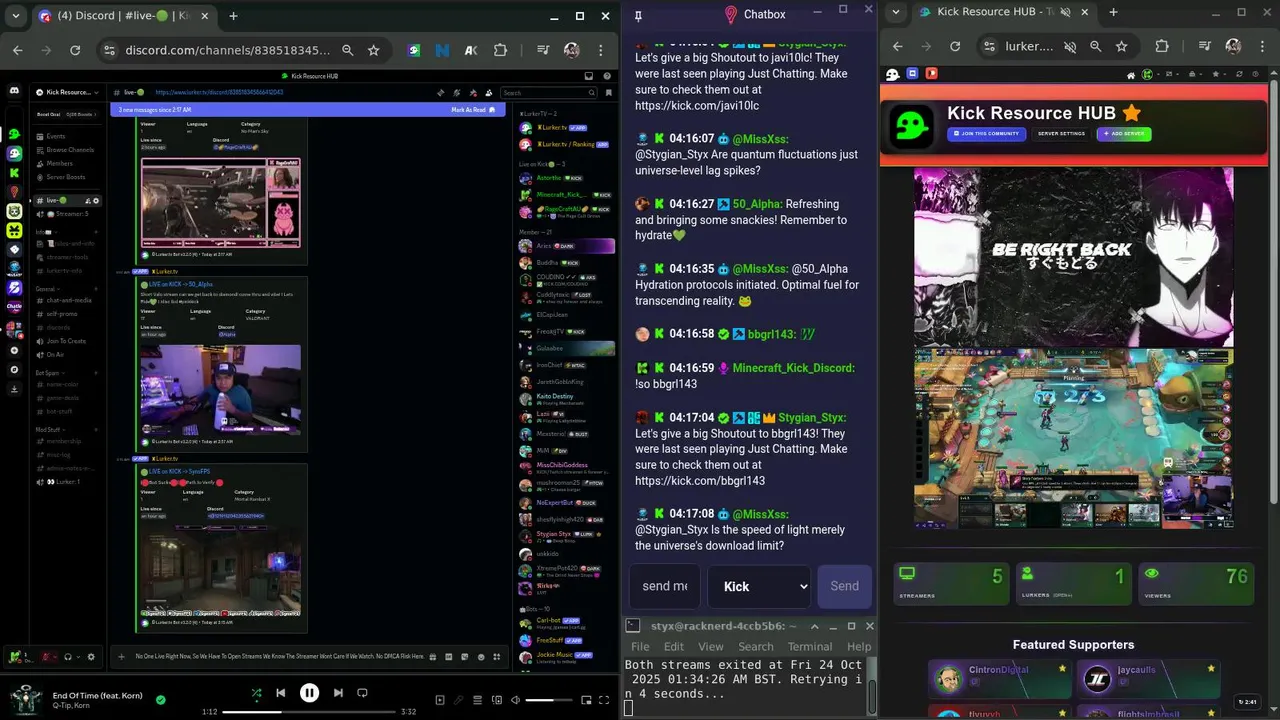Click Chatbox pin icon
The height and width of the screenshot is (720, 1280).
click(x=638, y=15)
